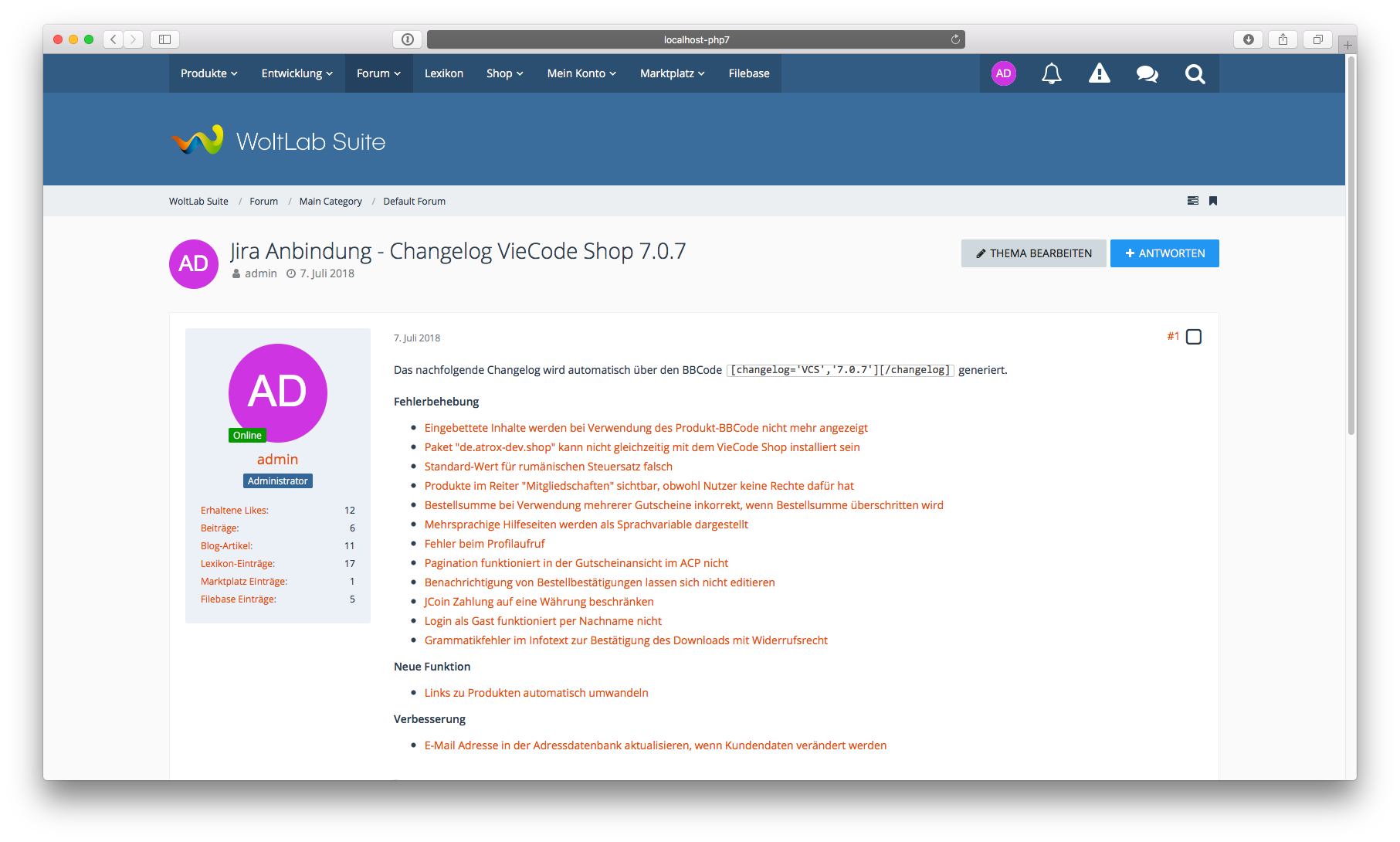Click the localhost-php7 address bar

(696, 39)
